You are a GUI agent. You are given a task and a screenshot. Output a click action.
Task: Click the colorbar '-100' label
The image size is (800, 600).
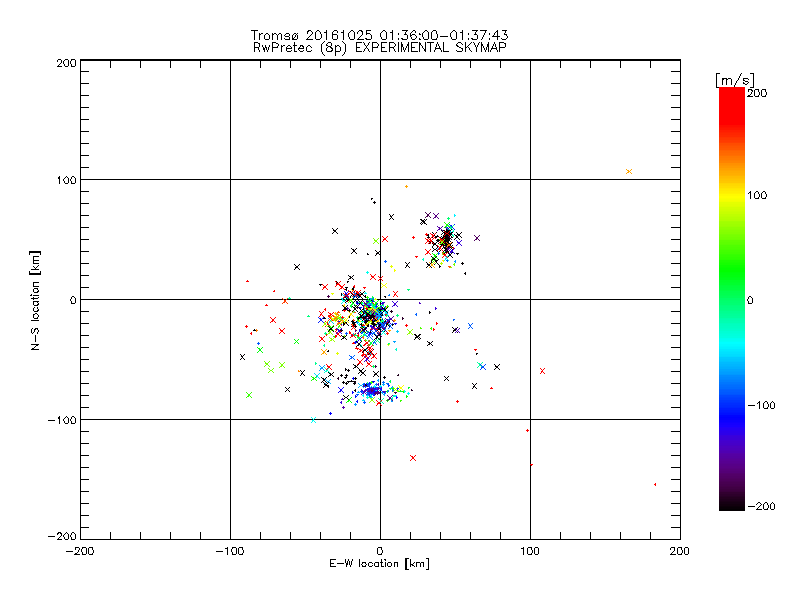point(761,405)
